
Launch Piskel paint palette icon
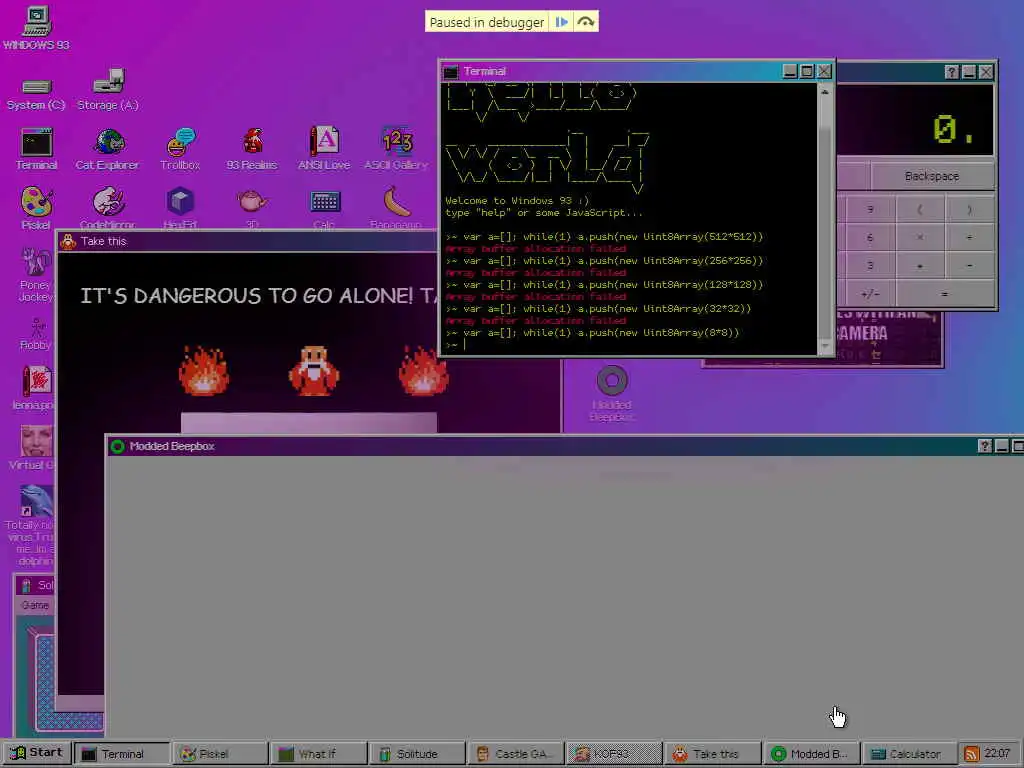(x=36, y=208)
